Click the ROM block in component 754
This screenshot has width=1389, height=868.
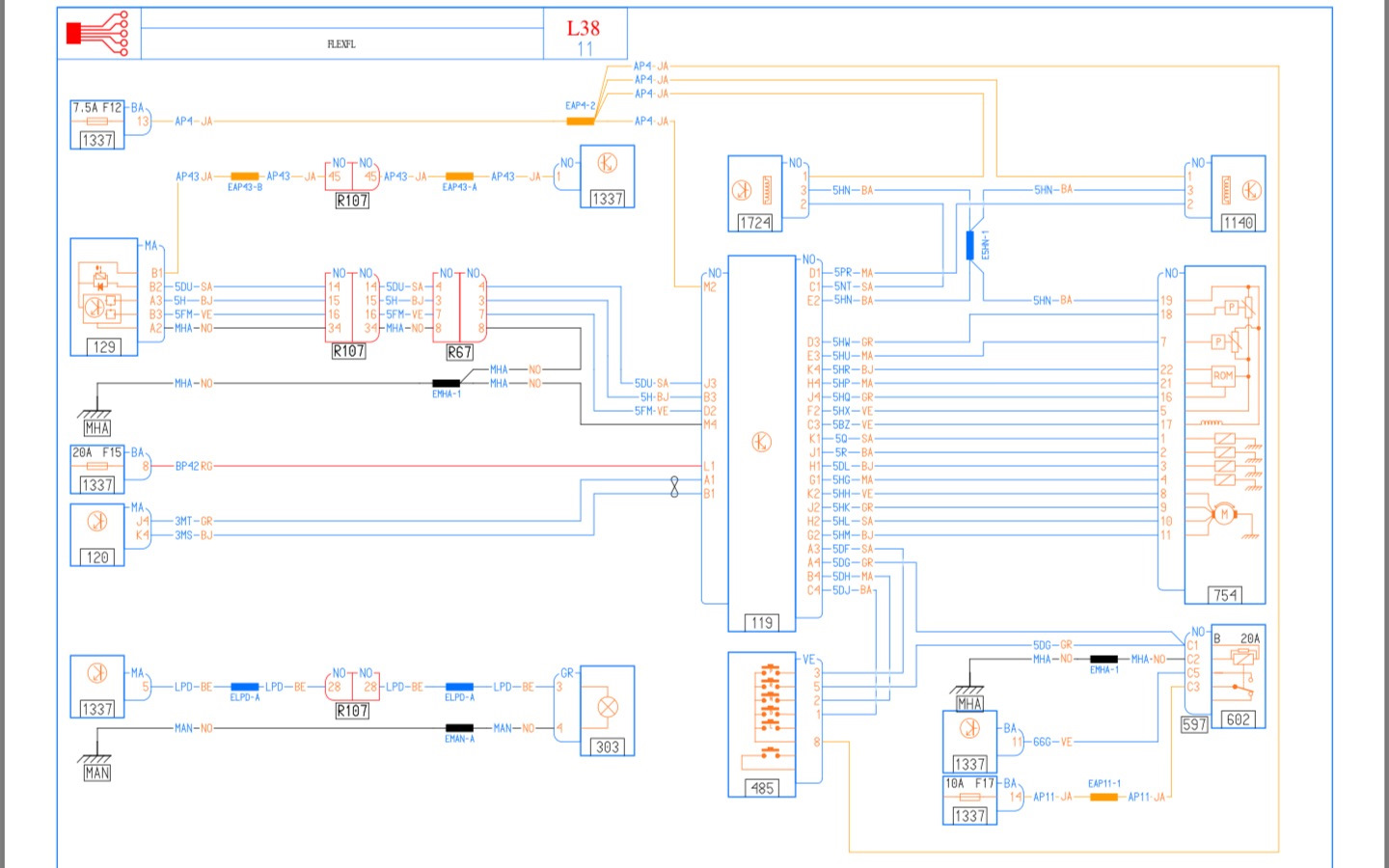(1223, 375)
